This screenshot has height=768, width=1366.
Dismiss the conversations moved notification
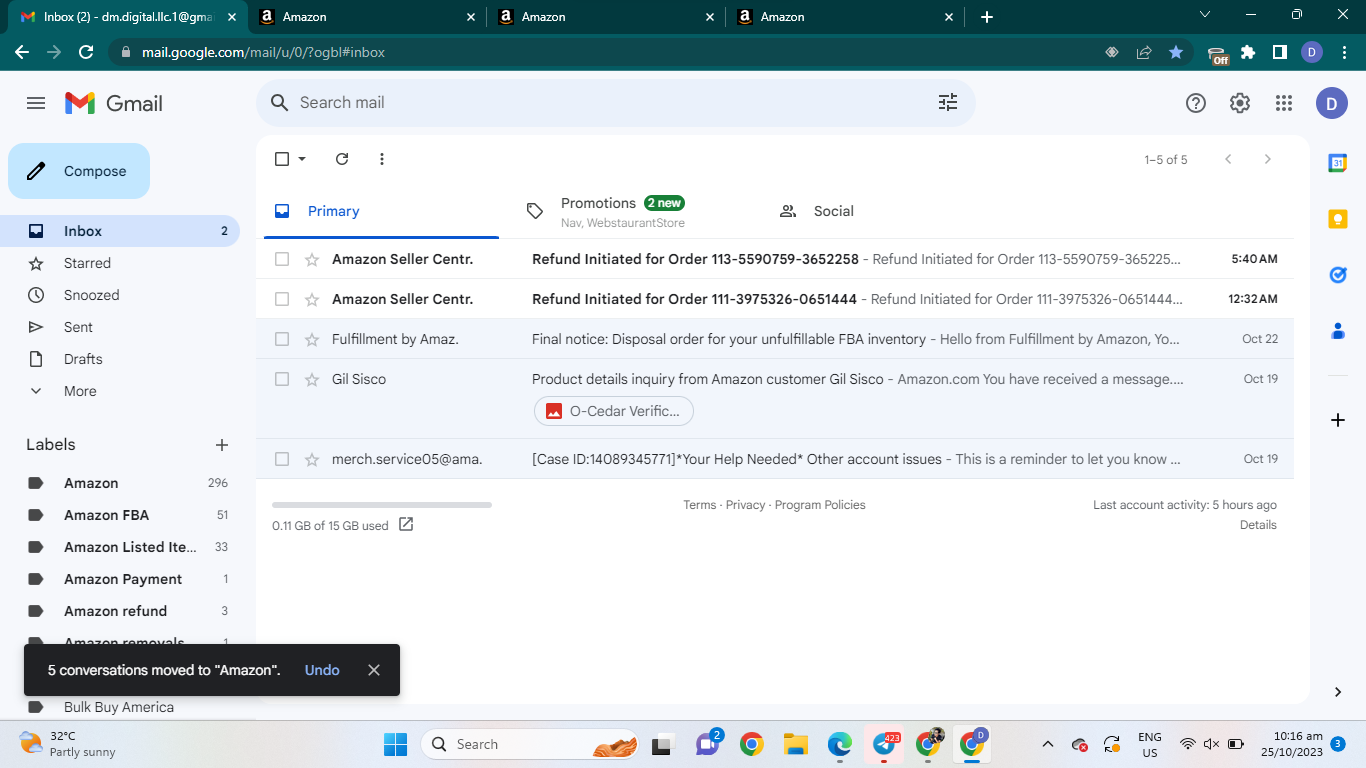click(374, 670)
